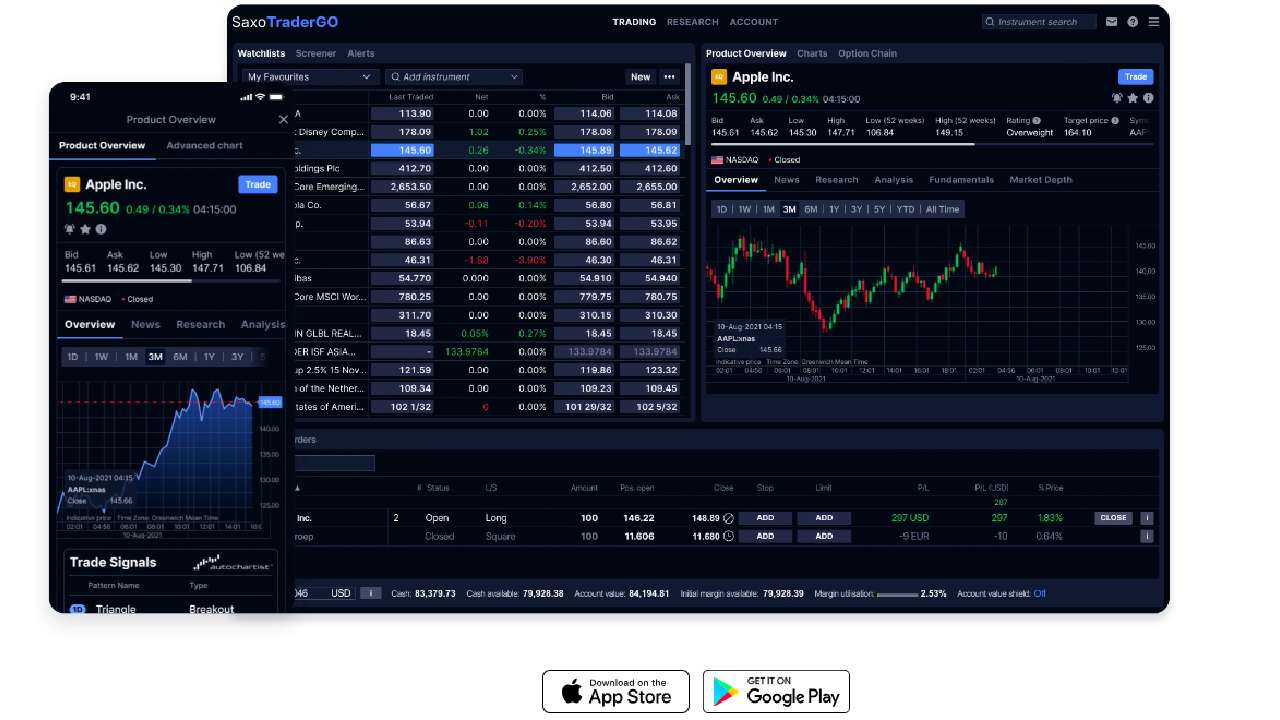Toggle the Account value shield Off link

[1040, 594]
